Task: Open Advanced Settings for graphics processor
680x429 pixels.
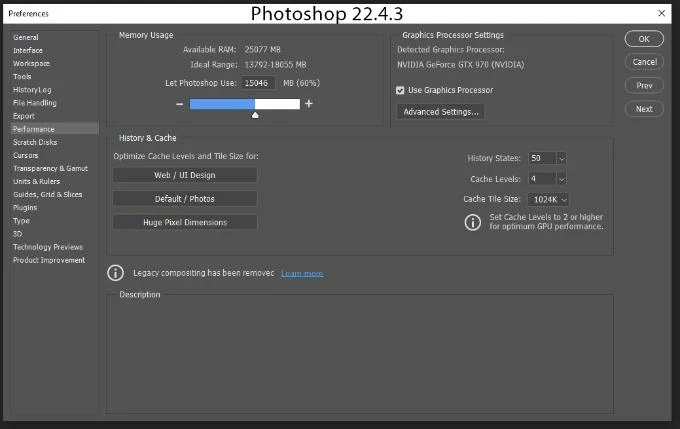Action: pos(441,111)
